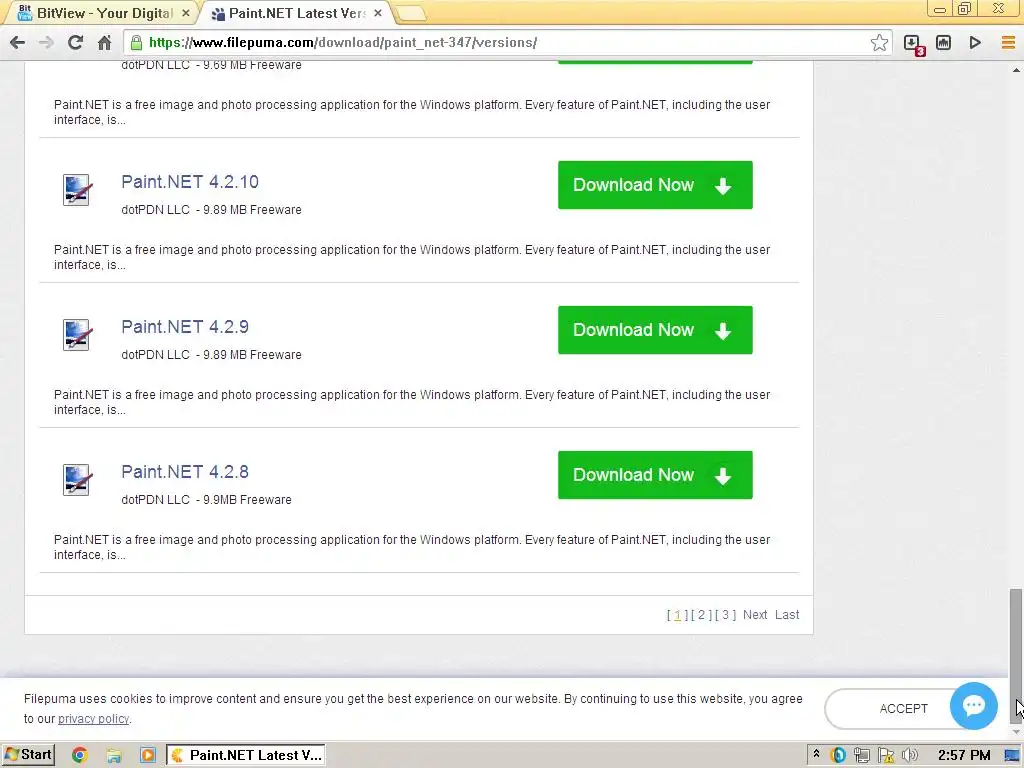The image size is (1024, 768).
Task: Click the extension icon left of the play arrow
Action: pos(943,43)
